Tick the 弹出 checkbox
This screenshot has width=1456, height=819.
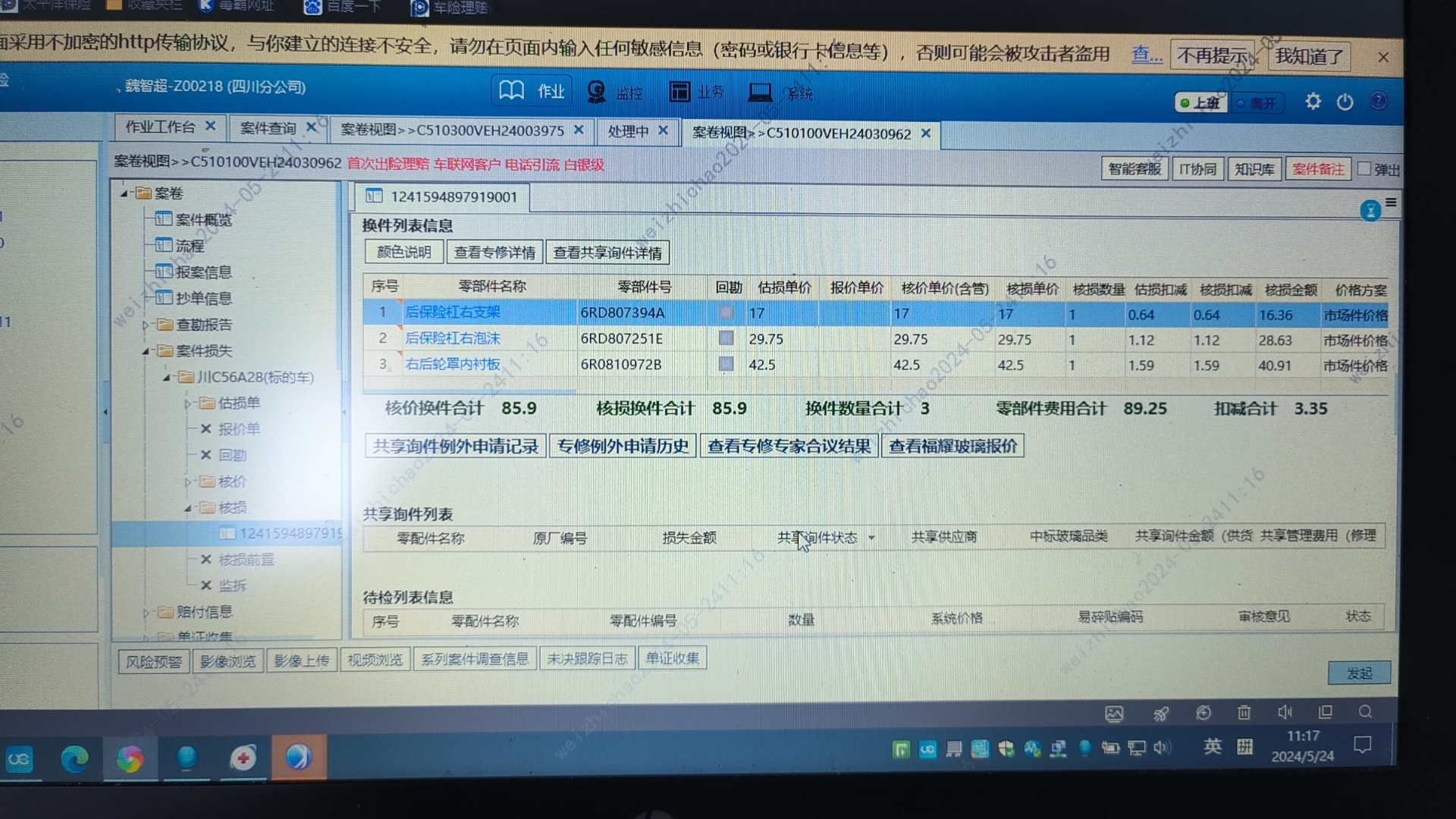(x=1364, y=168)
